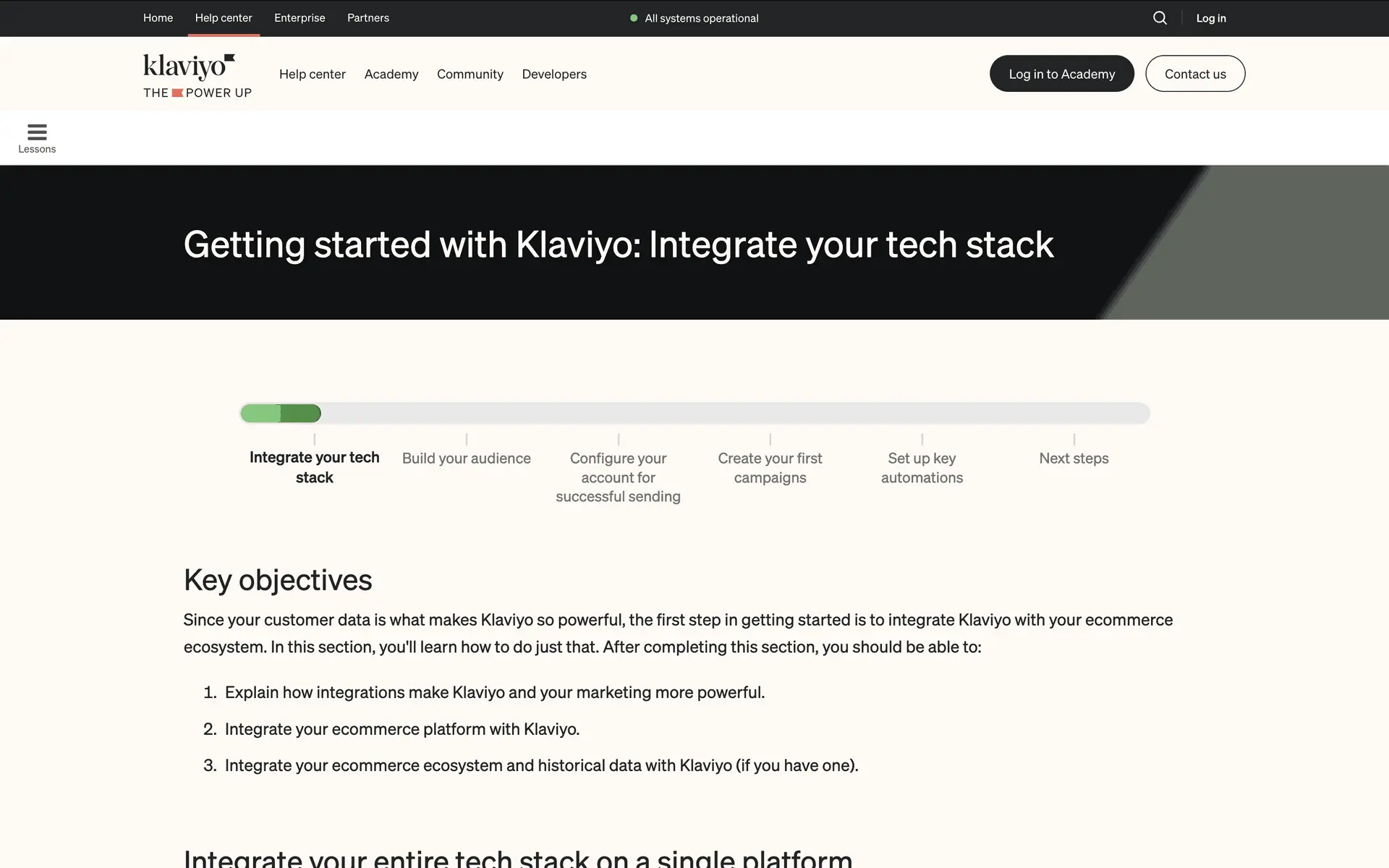
Task: Select Help center in top bar
Action: [224, 18]
